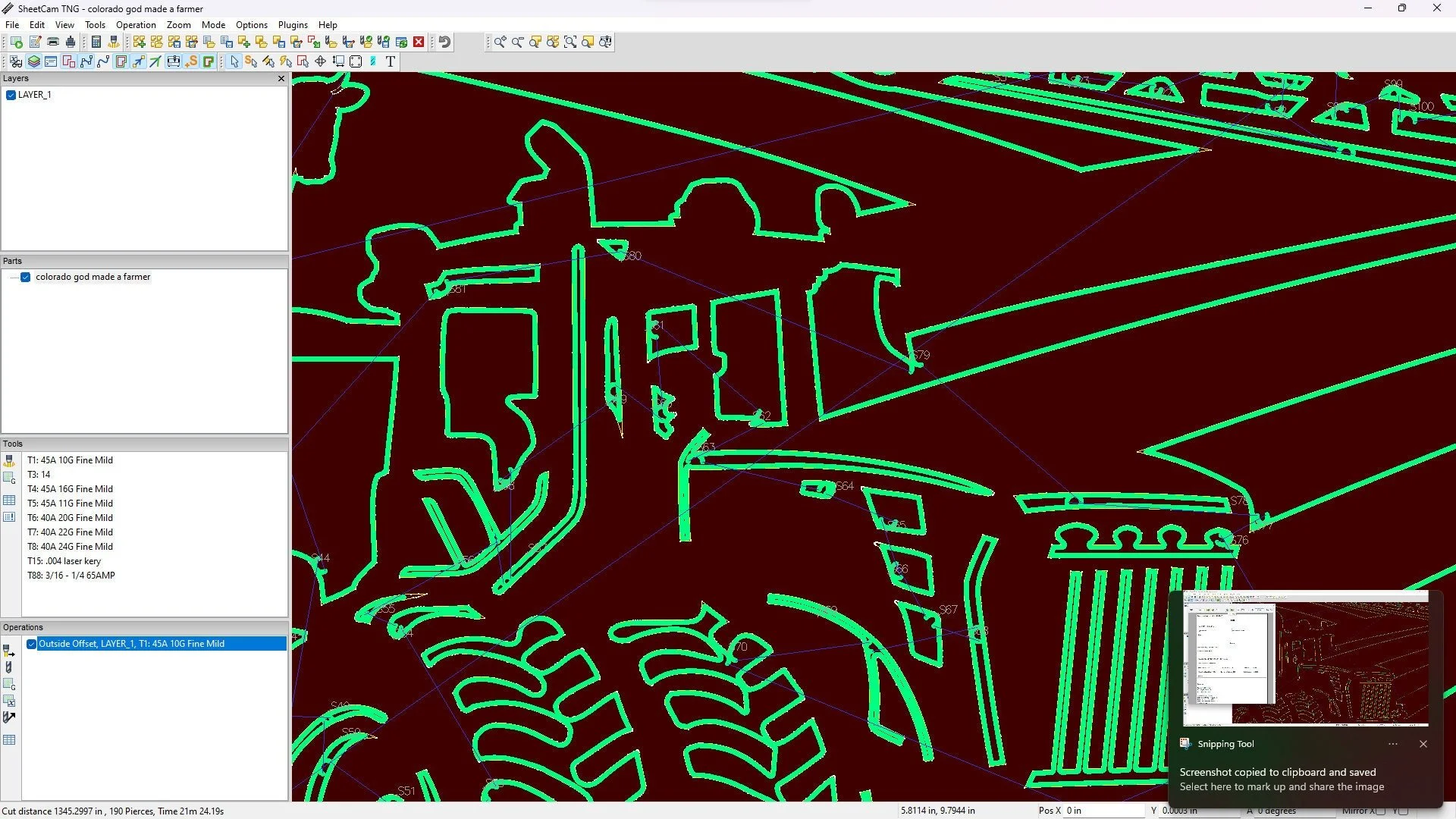Disable the Outside Offset operation checkbox

point(32,644)
